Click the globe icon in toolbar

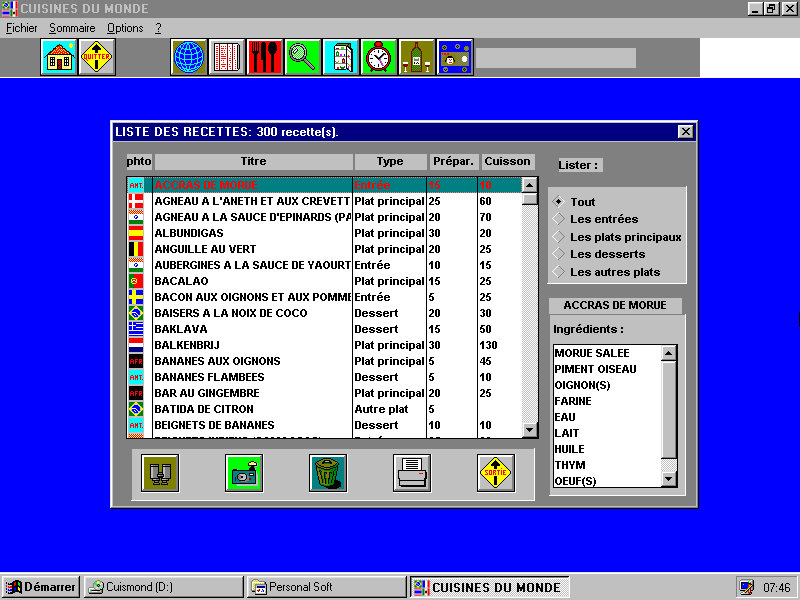189,57
